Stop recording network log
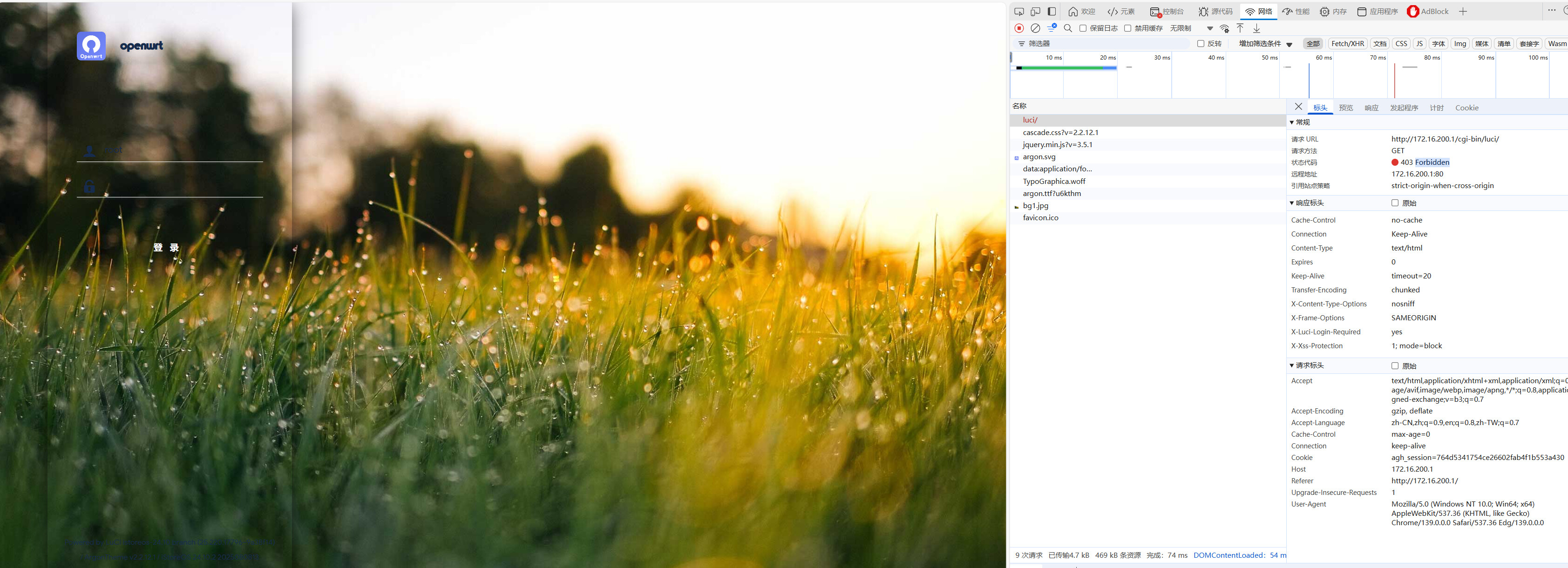Image resolution: width=1568 pixels, height=568 pixels. [x=1019, y=28]
